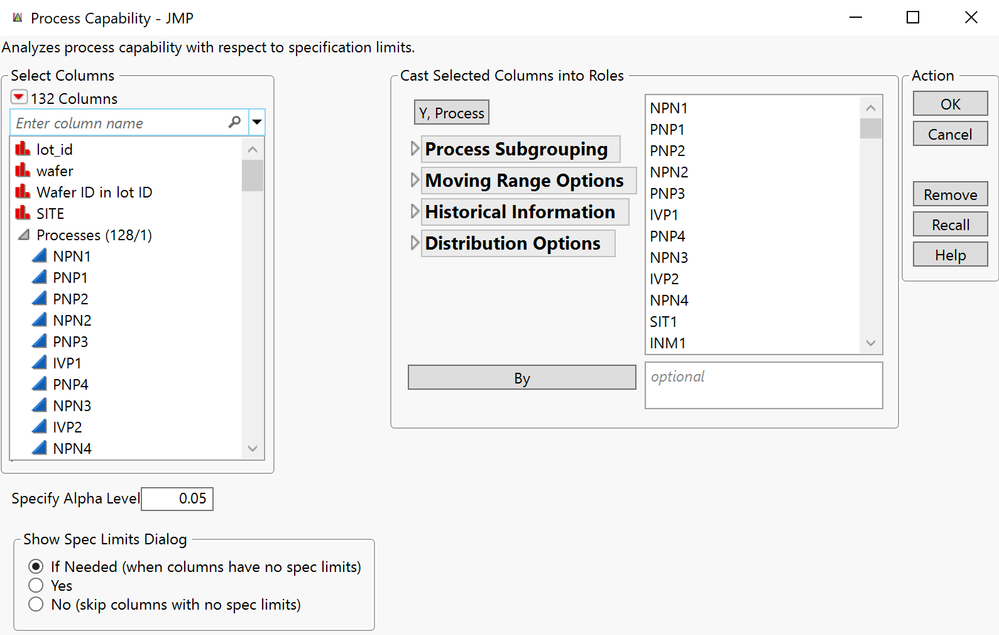
Task: Click the Recall button
Action: [948, 224]
